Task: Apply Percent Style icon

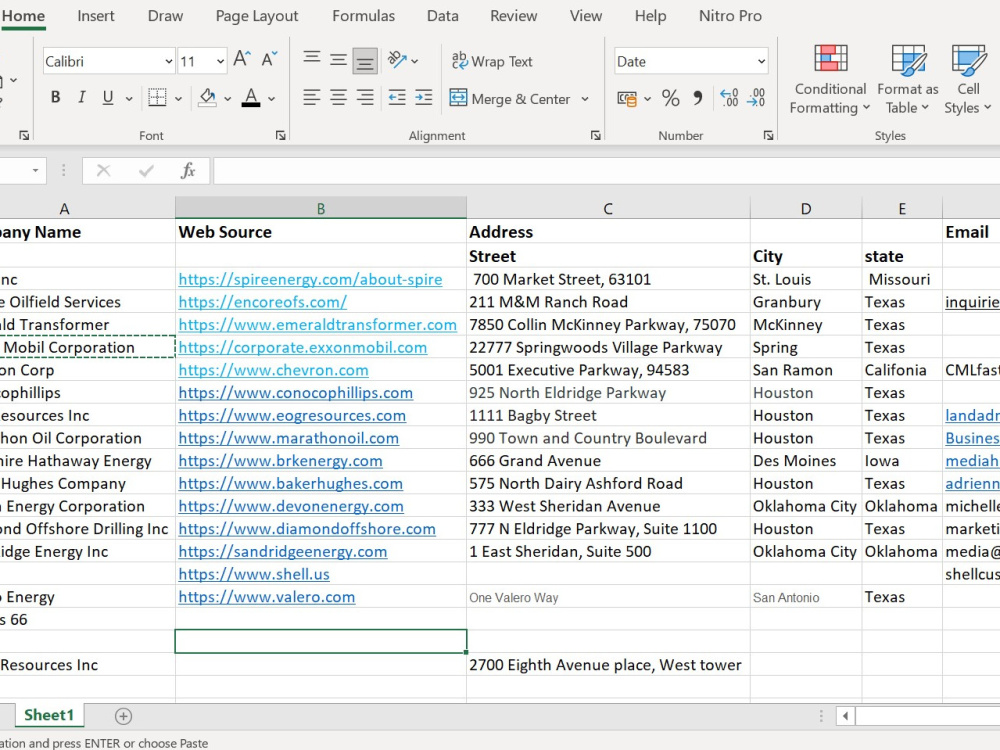Action: click(x=670, y=98)
